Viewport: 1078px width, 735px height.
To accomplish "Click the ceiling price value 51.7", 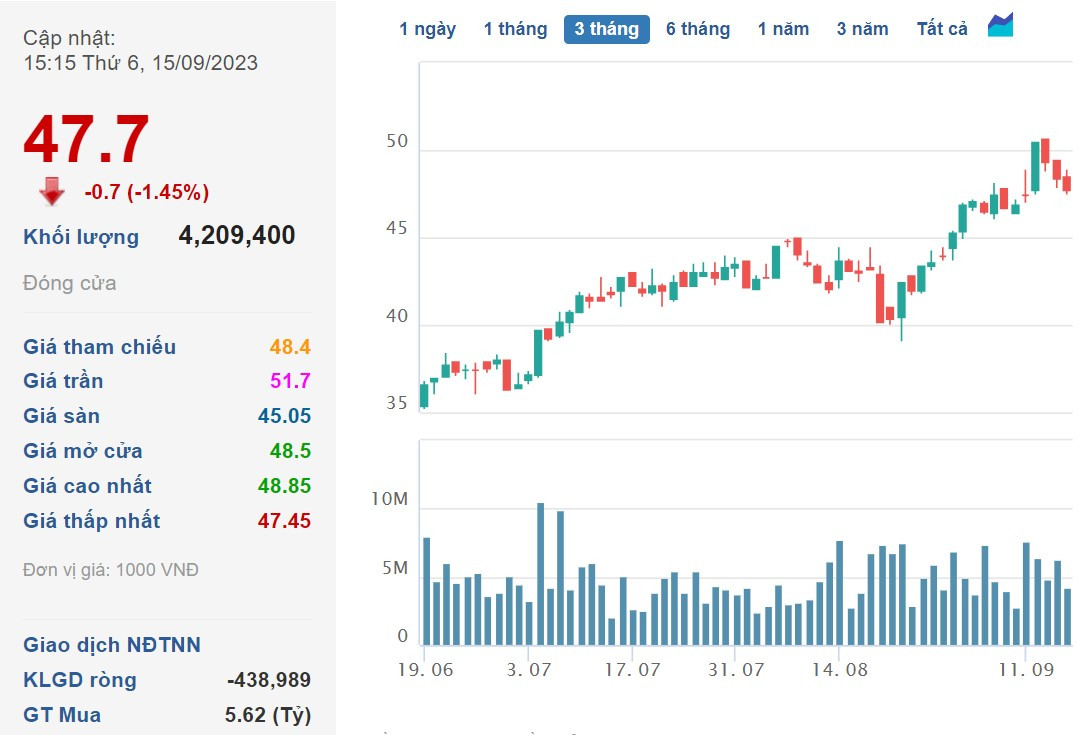I will (x=290, y=381).
